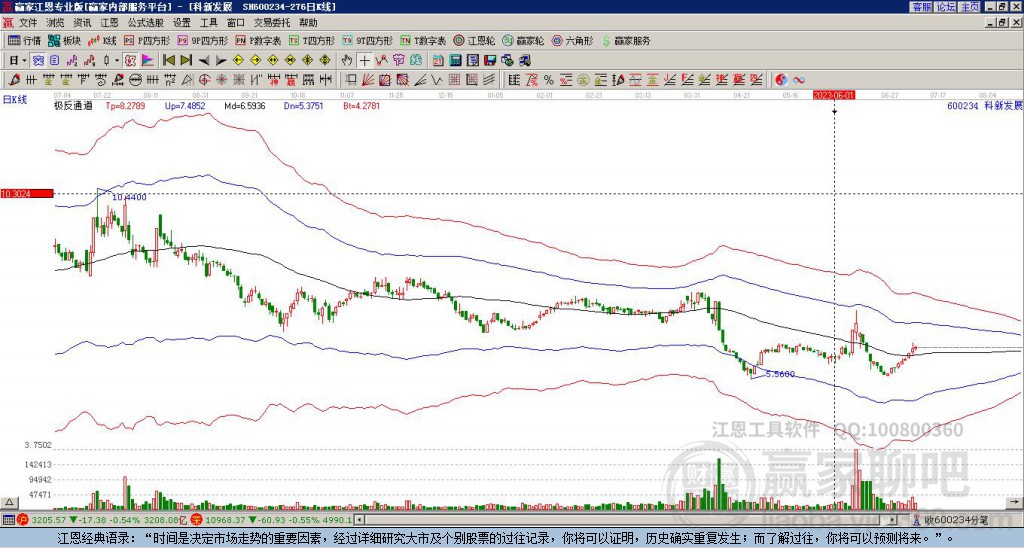Switch to the K线 chart view
Image resolution: width=1024 pixels, height=548 pixels.
tap(103, 40)
